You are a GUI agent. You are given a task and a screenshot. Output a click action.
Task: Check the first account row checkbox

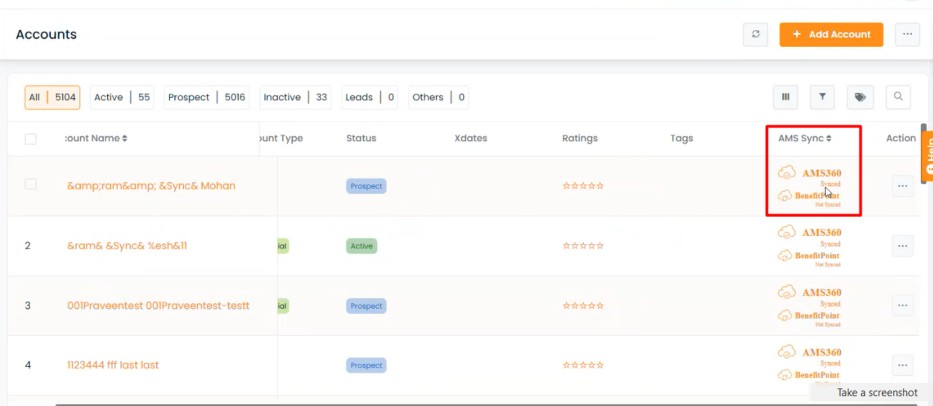30,185
